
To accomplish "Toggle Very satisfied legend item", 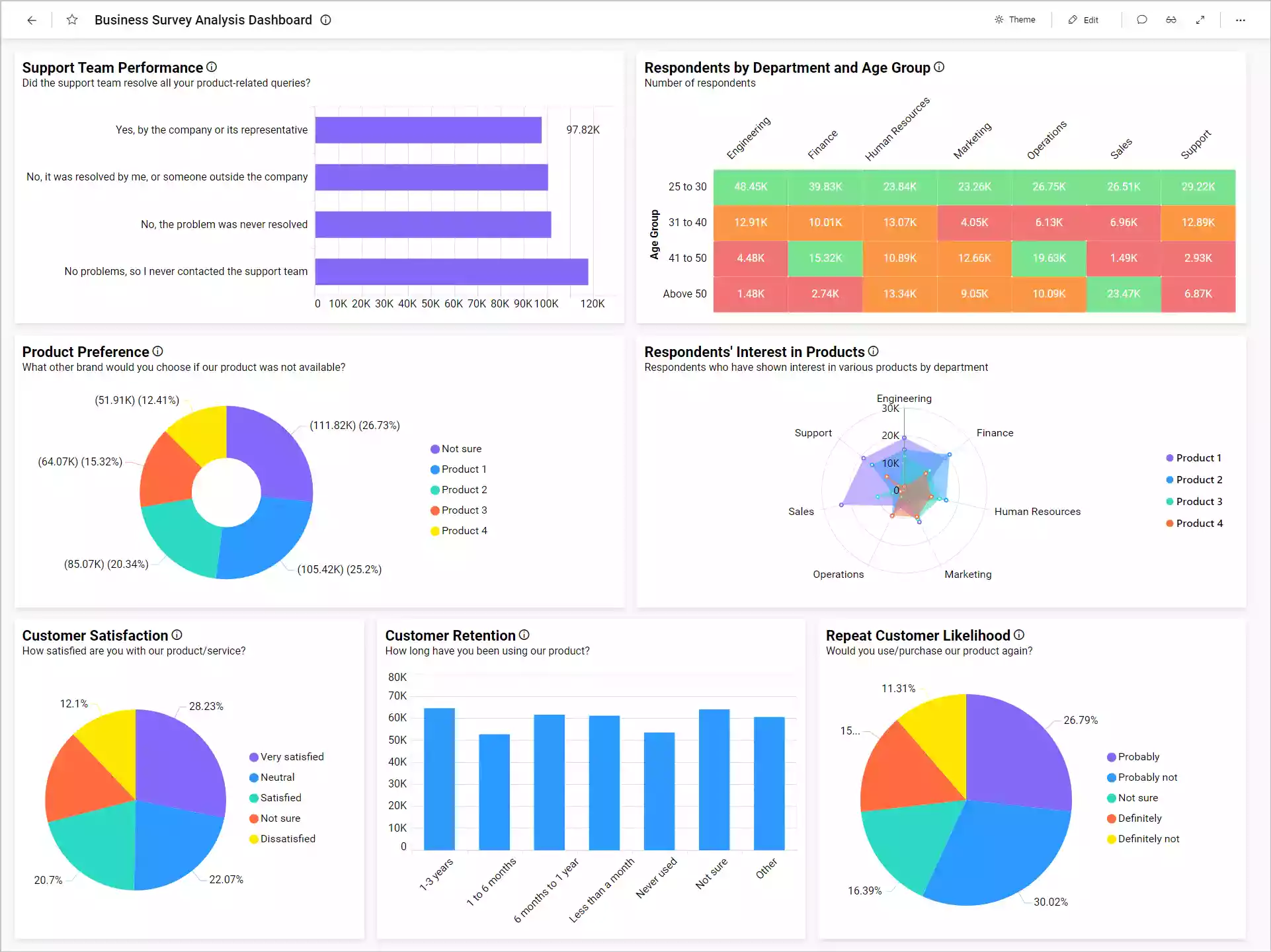I will 291,757.
